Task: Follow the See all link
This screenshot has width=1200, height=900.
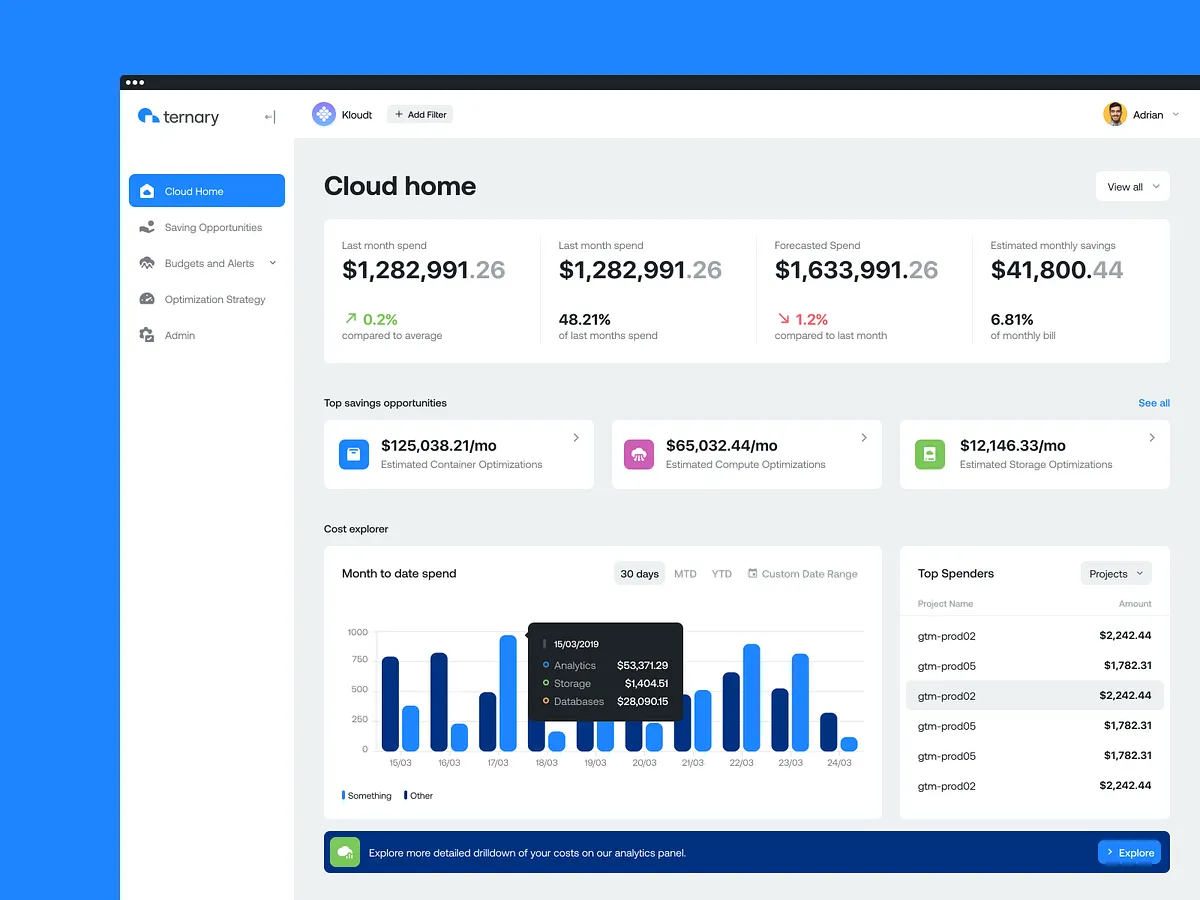Action: tap(1154, 403)
